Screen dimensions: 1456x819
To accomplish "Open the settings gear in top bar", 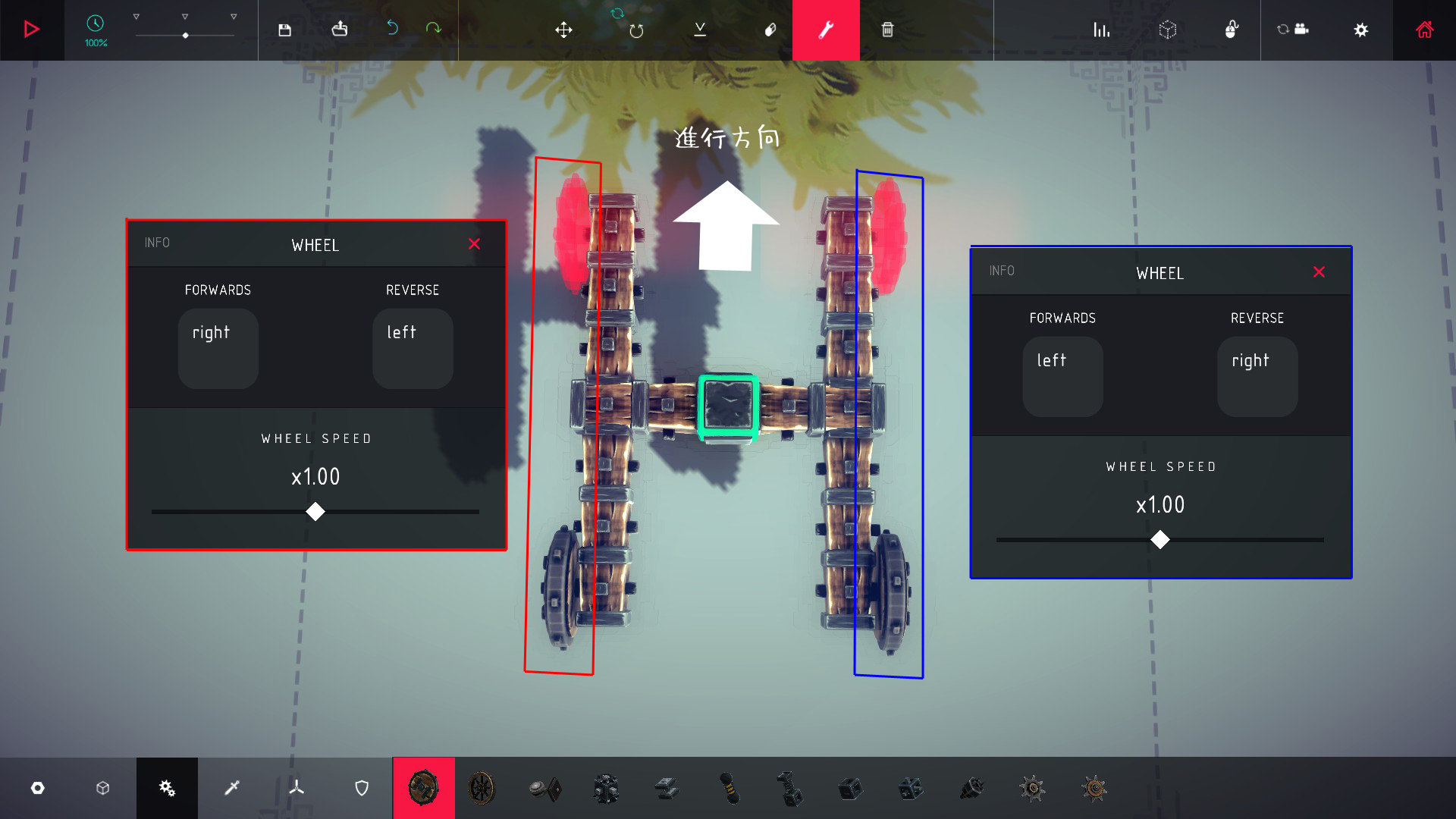I will [1361, 30].
